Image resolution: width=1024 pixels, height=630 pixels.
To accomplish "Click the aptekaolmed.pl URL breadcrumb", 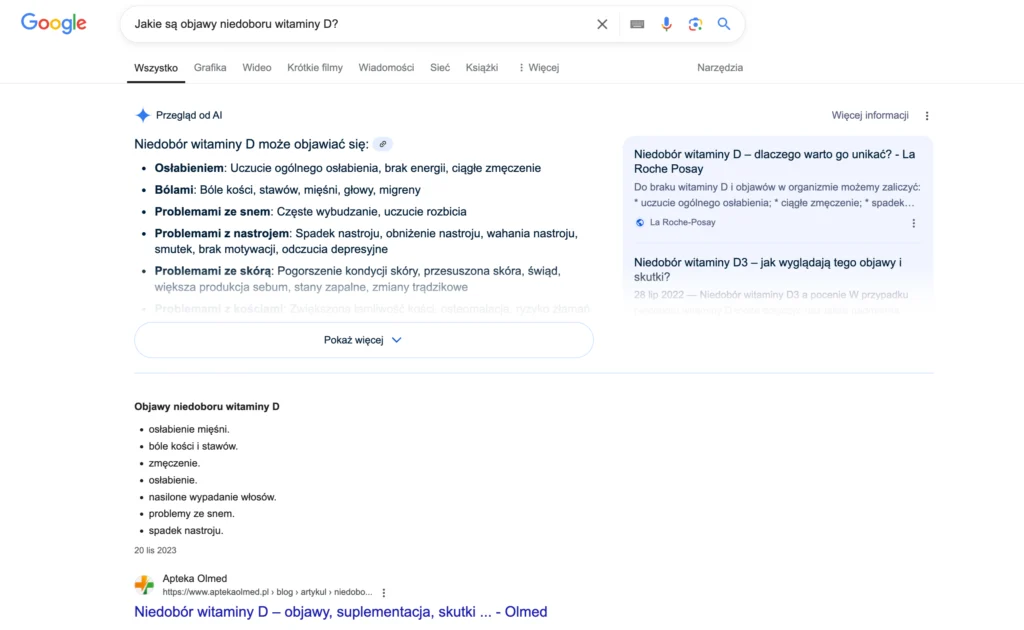I will (267, 592).
